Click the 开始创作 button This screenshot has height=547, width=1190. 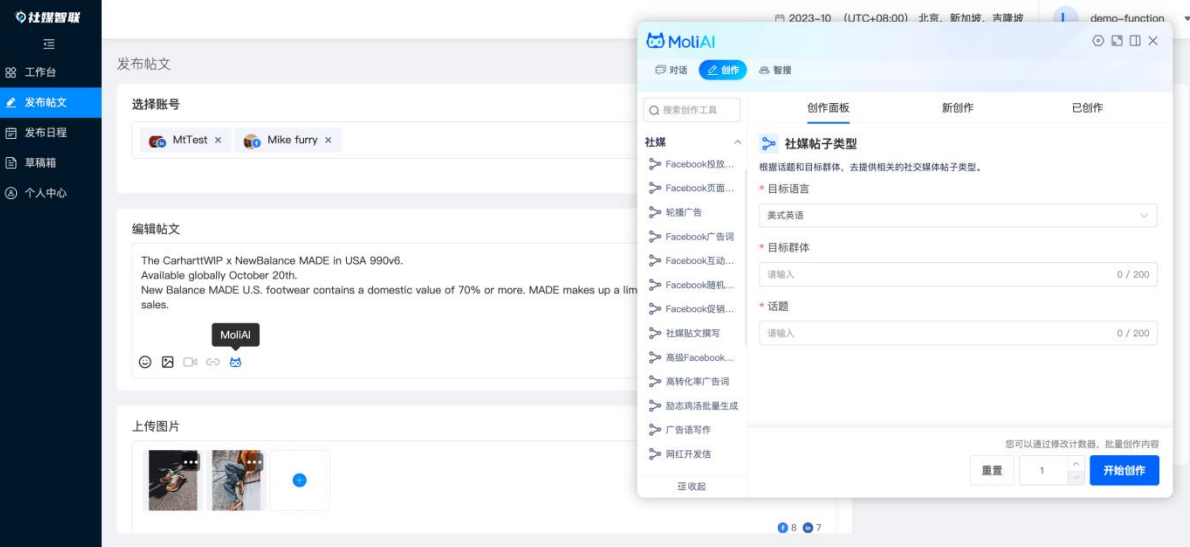pos(1123,470)
